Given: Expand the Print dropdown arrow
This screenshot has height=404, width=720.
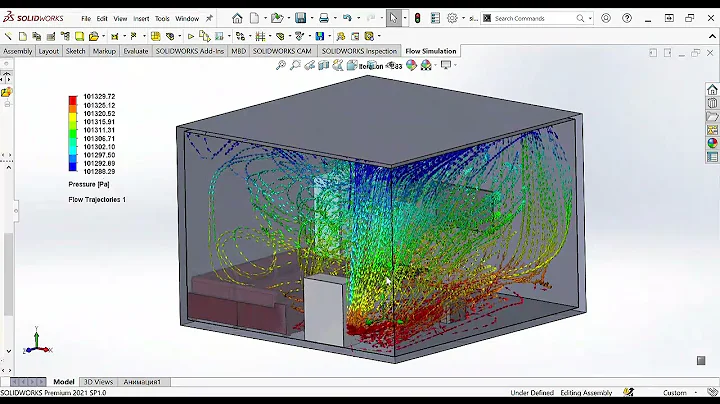Looking at the screenshot, I should coord(335,18).
